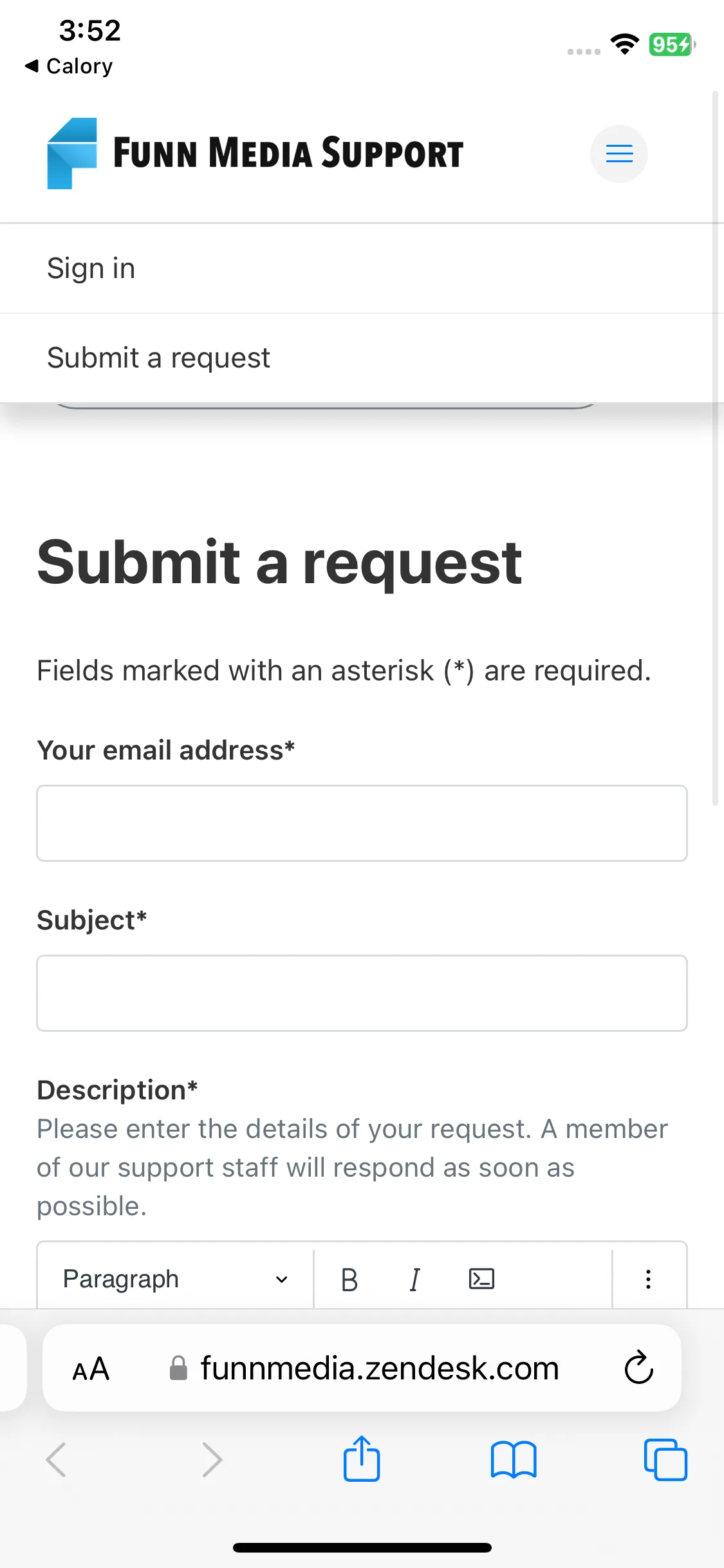Toggle italic formatting in description editor
Screen dimensions: 724x1568
[x=415, y=1280]
